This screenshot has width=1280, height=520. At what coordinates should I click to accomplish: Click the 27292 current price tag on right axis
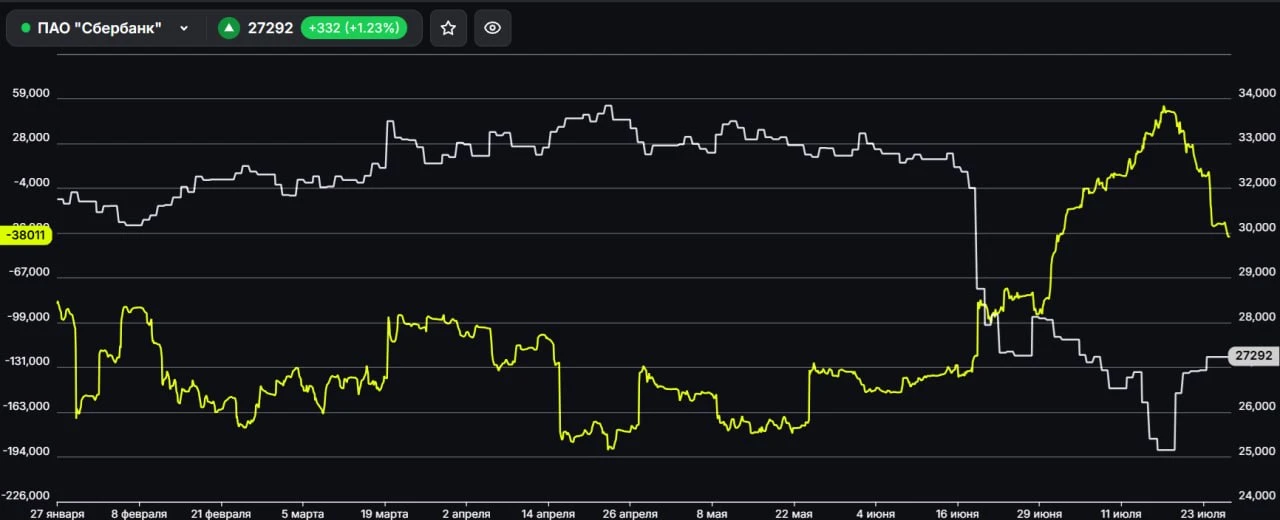(1254, 356)
